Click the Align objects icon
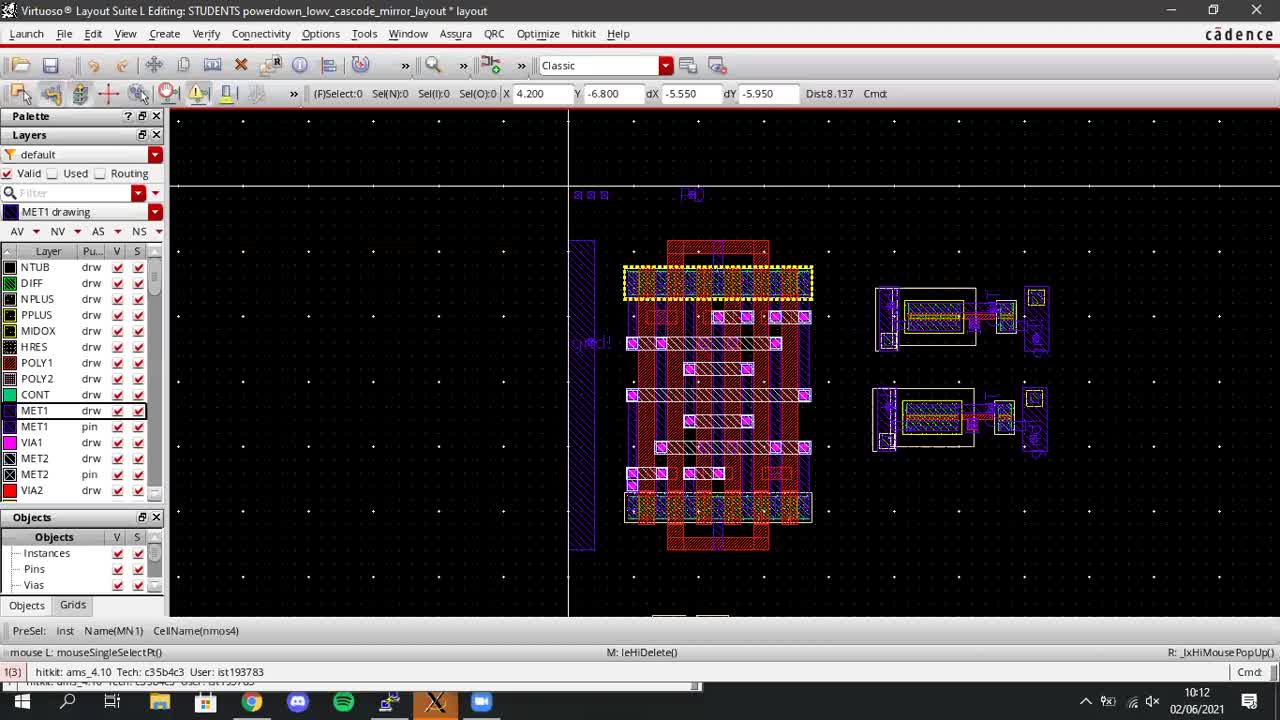The image size is (1280, 720). coord(329,65)
